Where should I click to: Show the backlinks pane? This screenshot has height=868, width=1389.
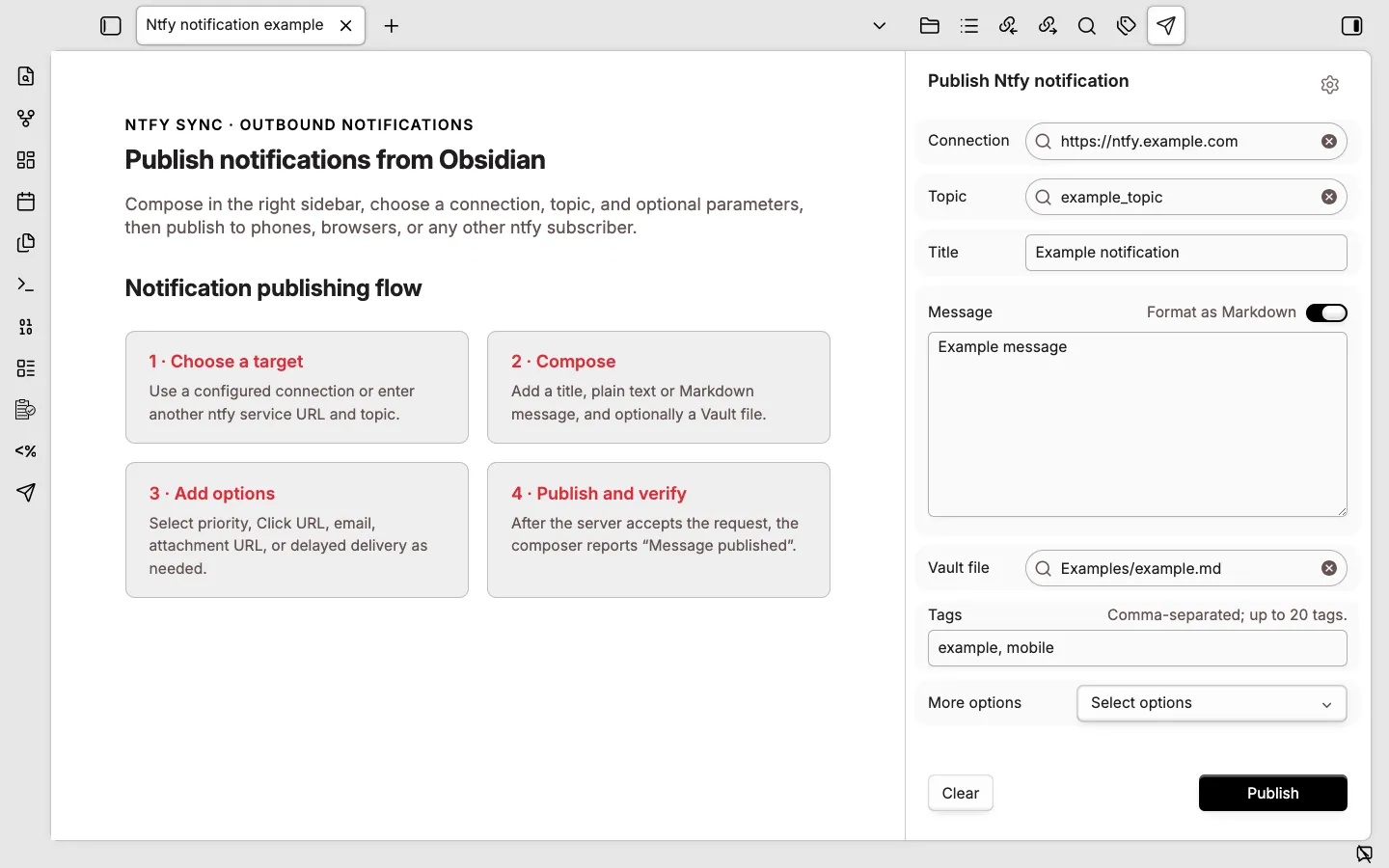[x=1010, y=26]
